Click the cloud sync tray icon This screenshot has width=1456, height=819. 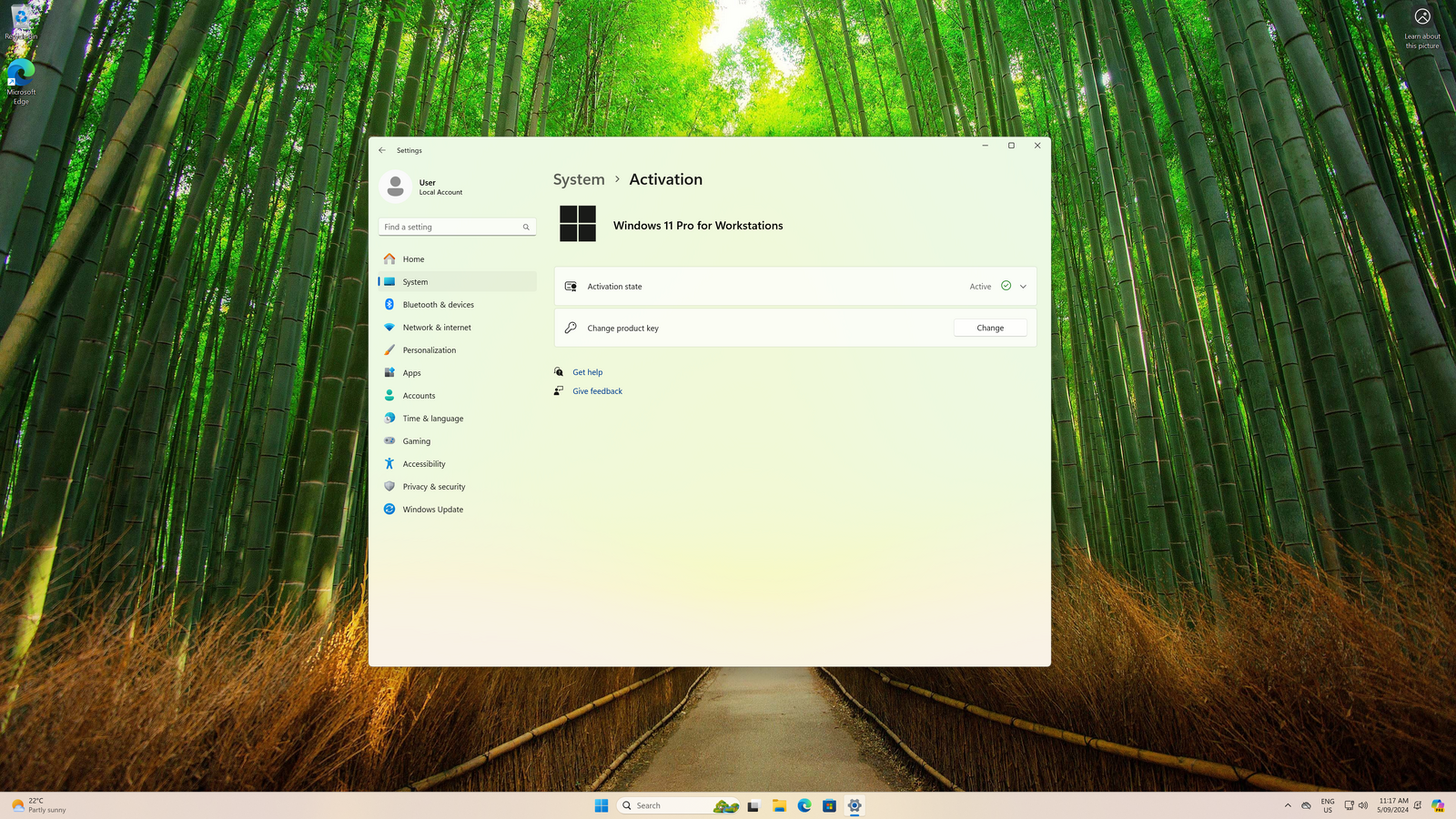coord(1306,805)
